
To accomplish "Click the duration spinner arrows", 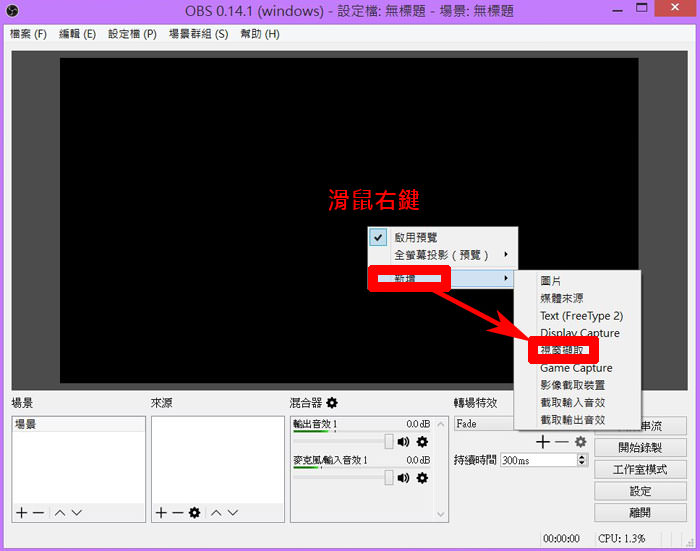I will coord(582,460).
